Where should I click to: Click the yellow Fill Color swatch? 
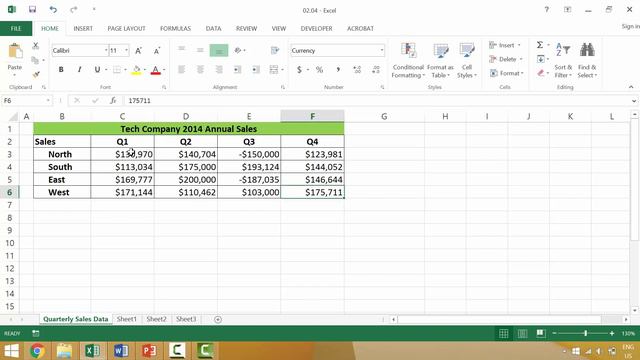coord(136,70)
